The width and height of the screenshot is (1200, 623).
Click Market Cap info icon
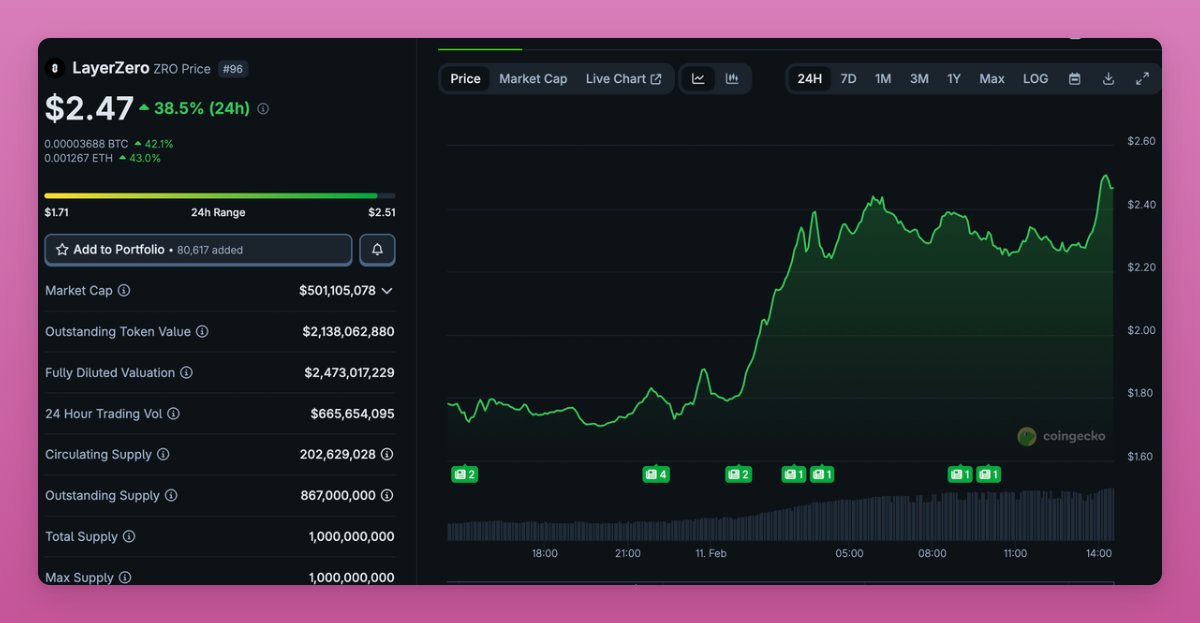[124, 291]
